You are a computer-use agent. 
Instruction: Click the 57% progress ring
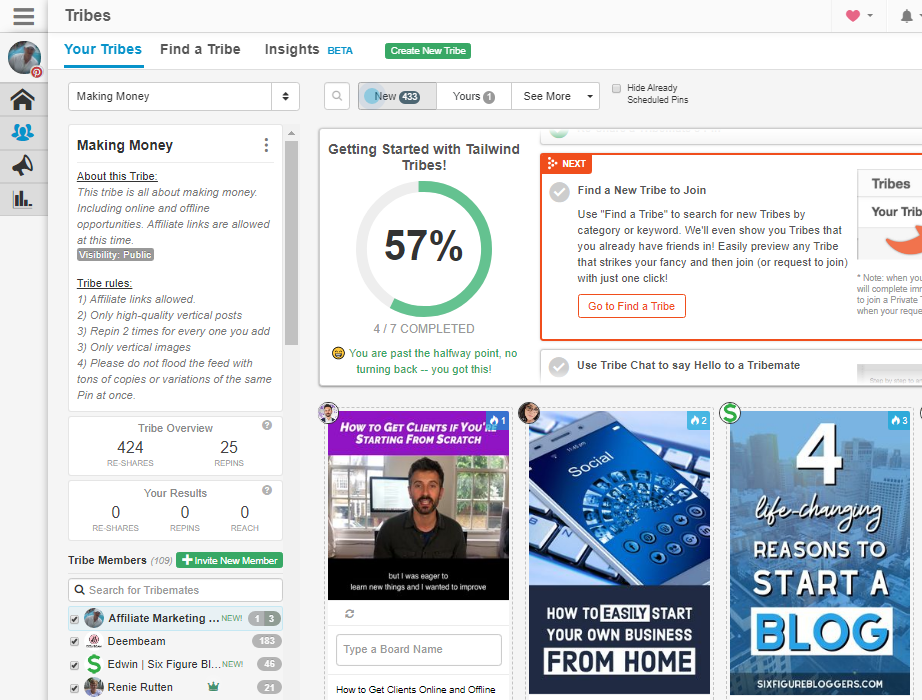(x=423, y=248)
